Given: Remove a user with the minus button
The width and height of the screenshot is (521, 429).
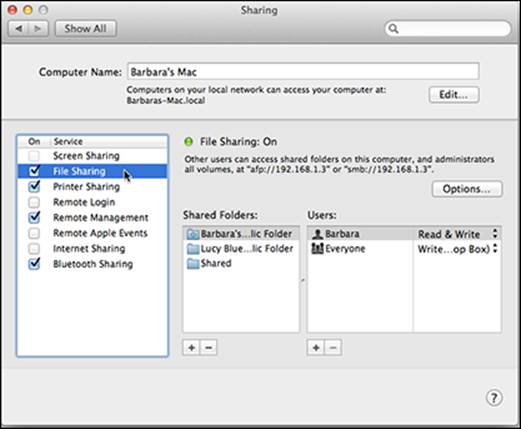Looking at the screenshot, I should (333, 348).
